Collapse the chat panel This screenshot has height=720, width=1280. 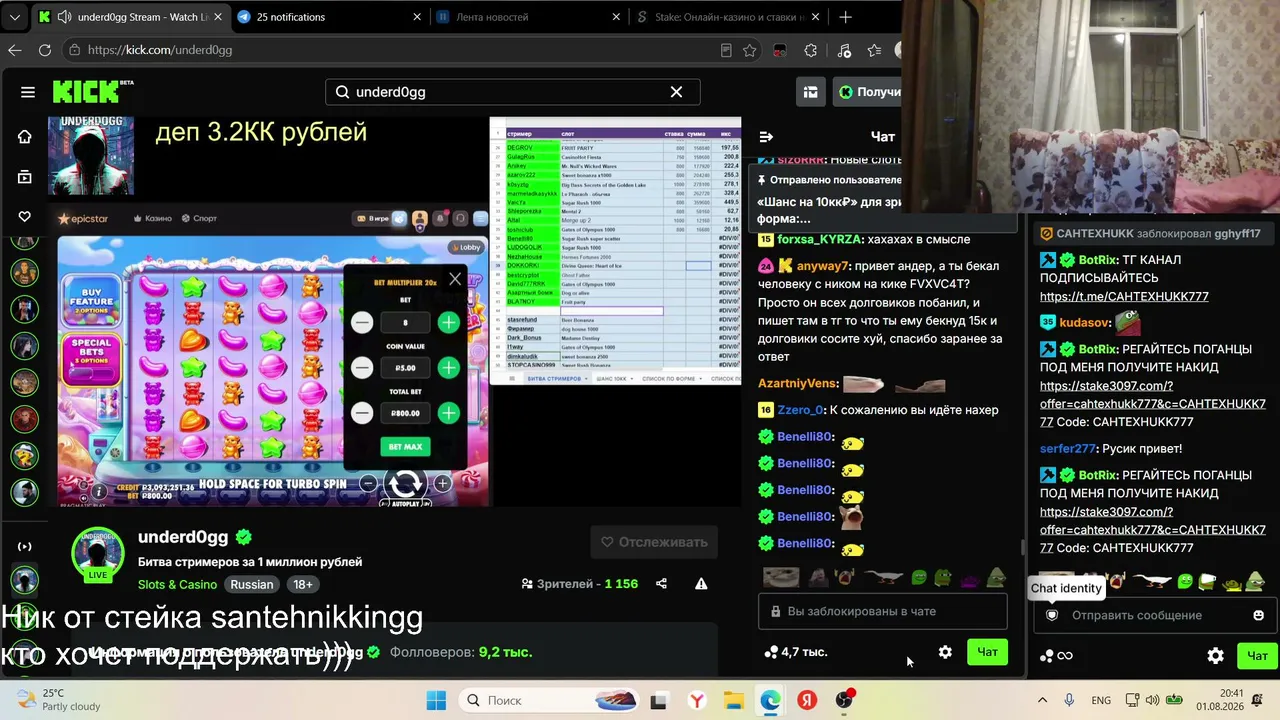(x=766, y=137)
